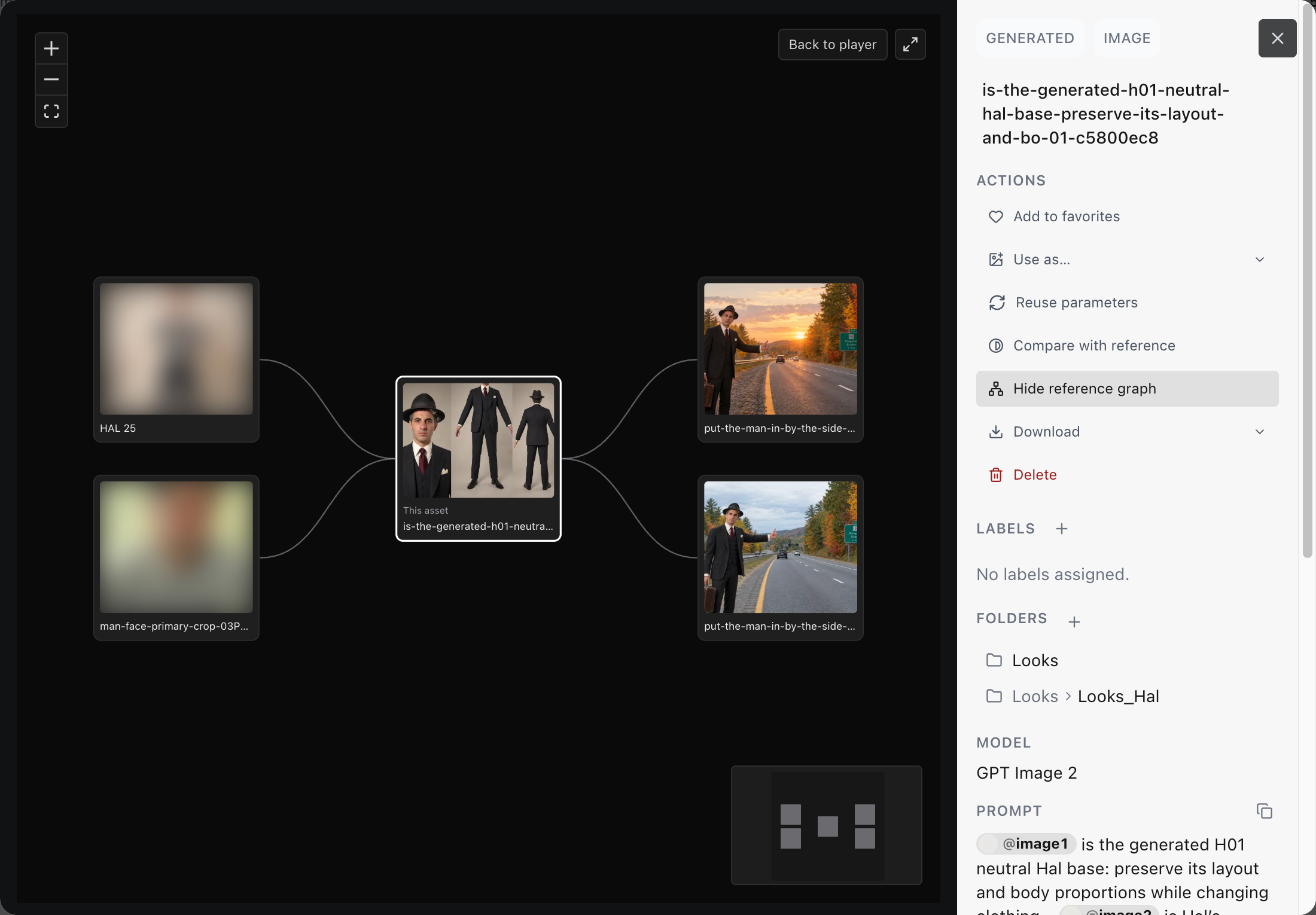Viewport: 1316px width, 915px height.
Task: Select the HAL 25 reference node
Action: 176,359
